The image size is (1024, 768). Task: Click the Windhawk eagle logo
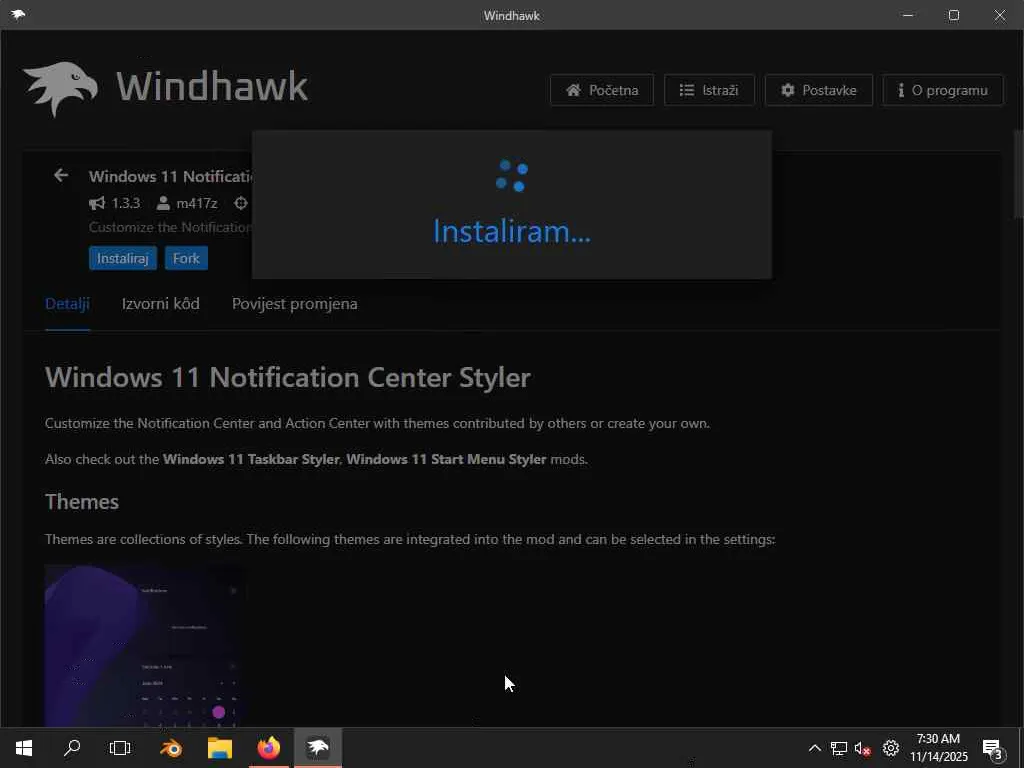pyautogui.click(x=60, y=89)
